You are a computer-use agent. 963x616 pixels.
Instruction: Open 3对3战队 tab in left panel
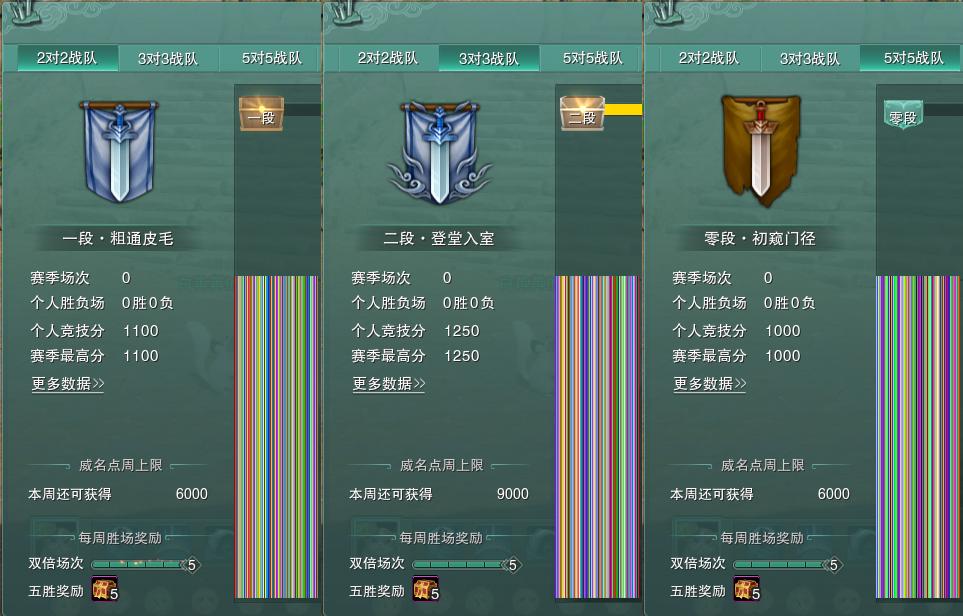coord(168,58)
